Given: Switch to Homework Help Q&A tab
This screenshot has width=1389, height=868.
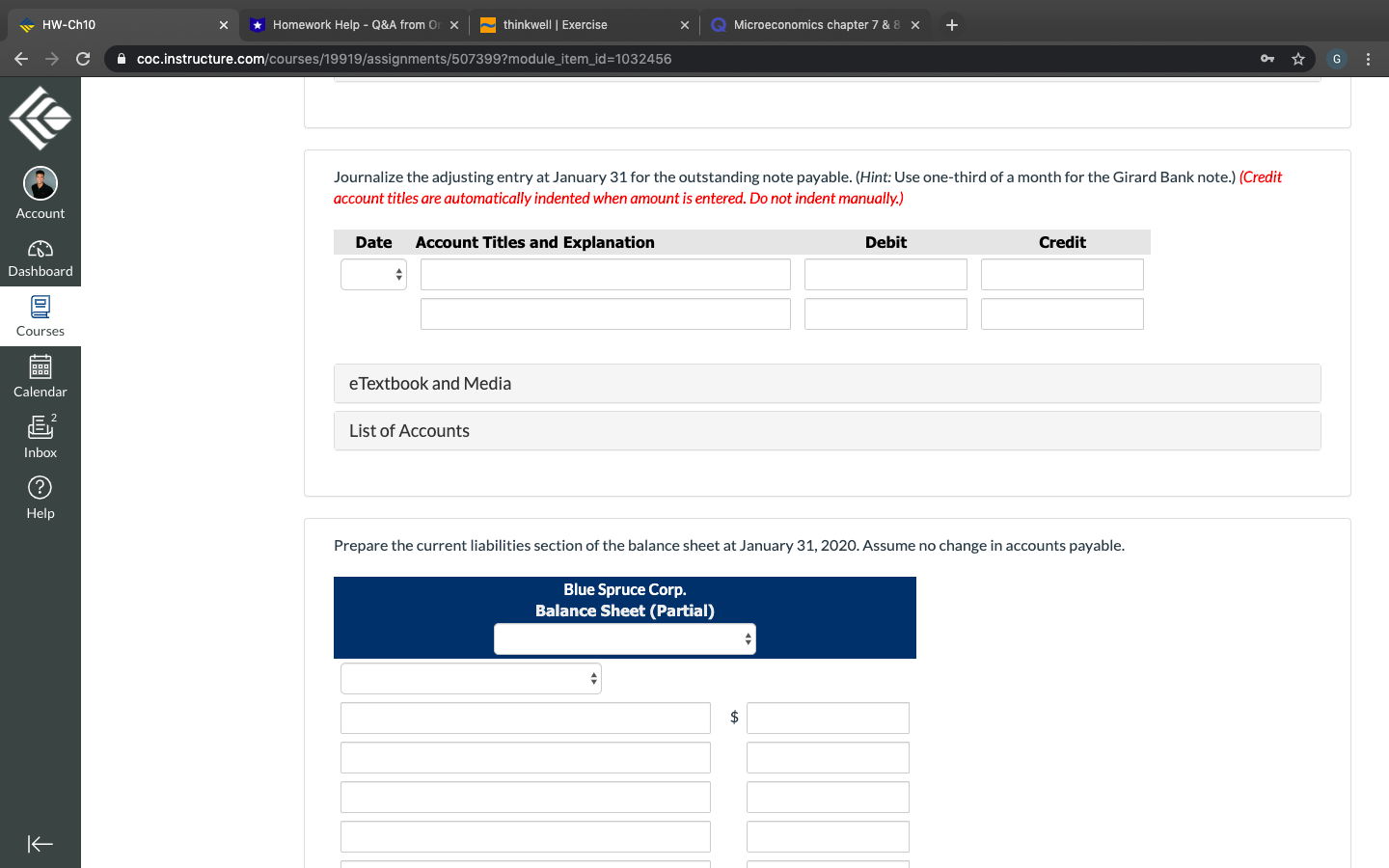Looking at the screenshot, I should pyautogui.click(x=353, y=25).
